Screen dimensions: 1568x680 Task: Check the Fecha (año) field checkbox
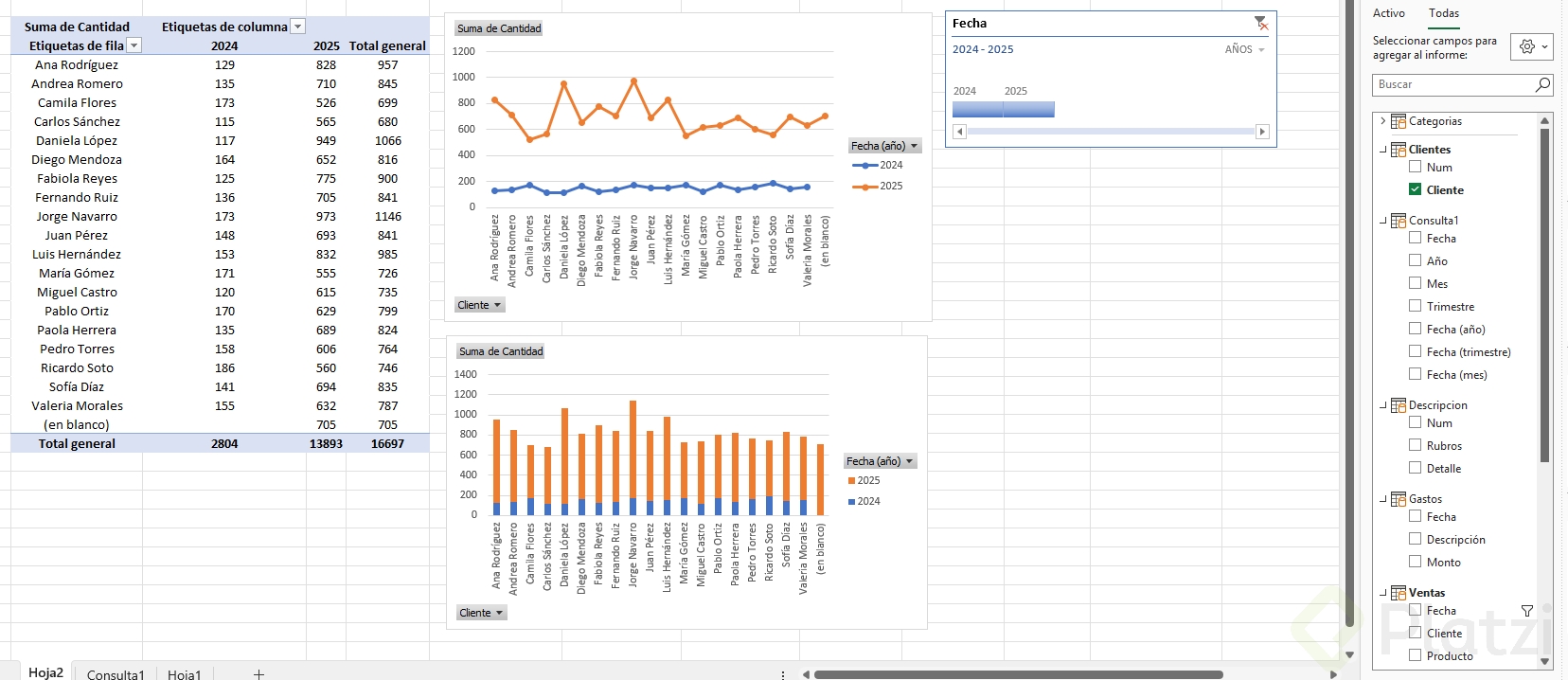(x=1416, y=329)
